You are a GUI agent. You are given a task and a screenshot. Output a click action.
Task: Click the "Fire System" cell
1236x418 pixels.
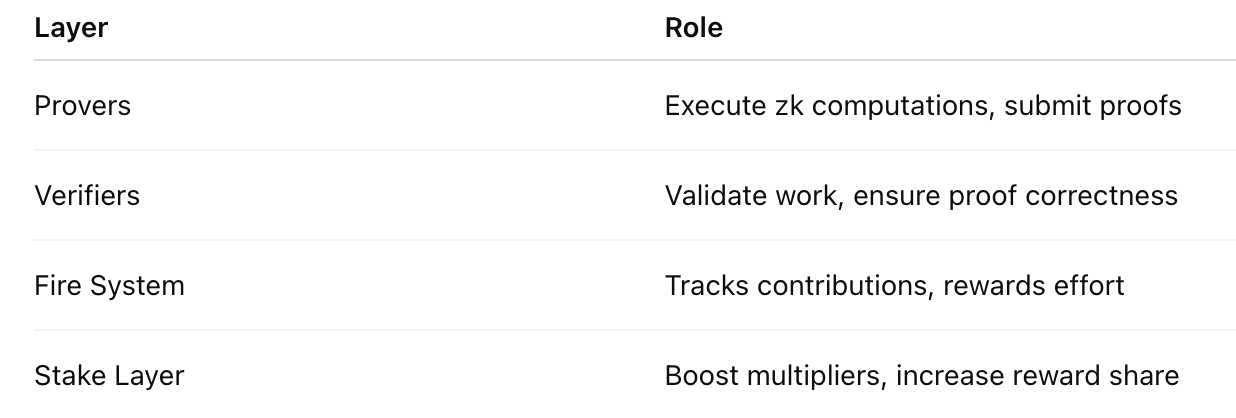coord(109,285)
